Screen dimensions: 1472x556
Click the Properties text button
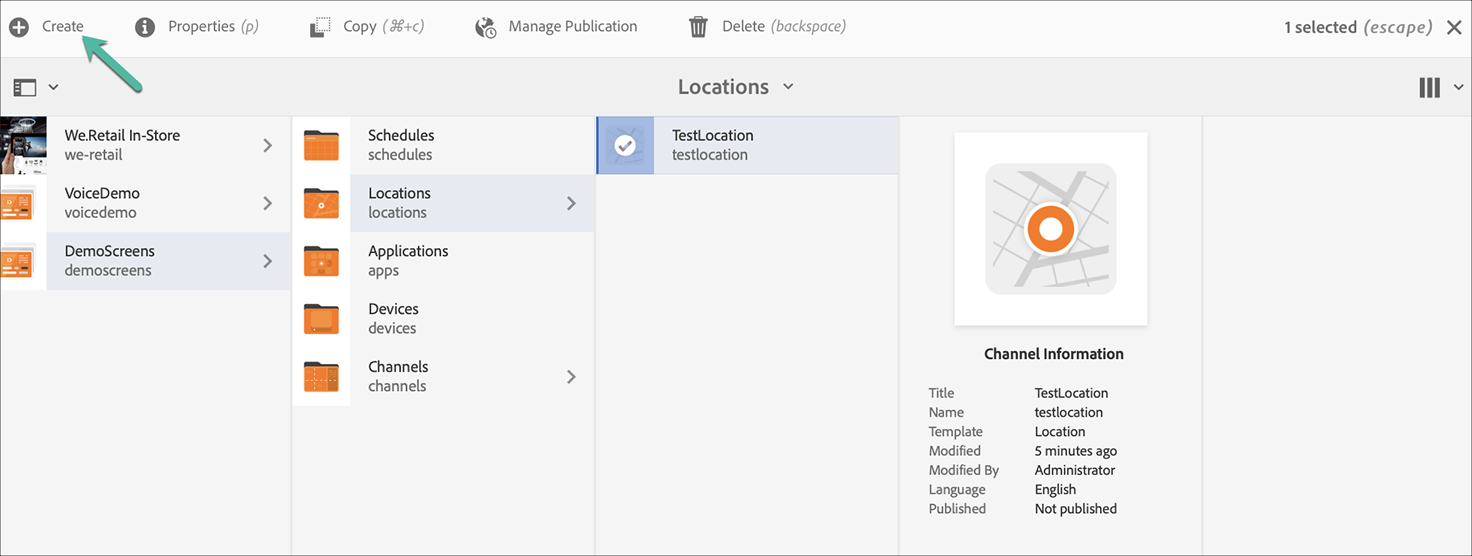click(201, 27)
